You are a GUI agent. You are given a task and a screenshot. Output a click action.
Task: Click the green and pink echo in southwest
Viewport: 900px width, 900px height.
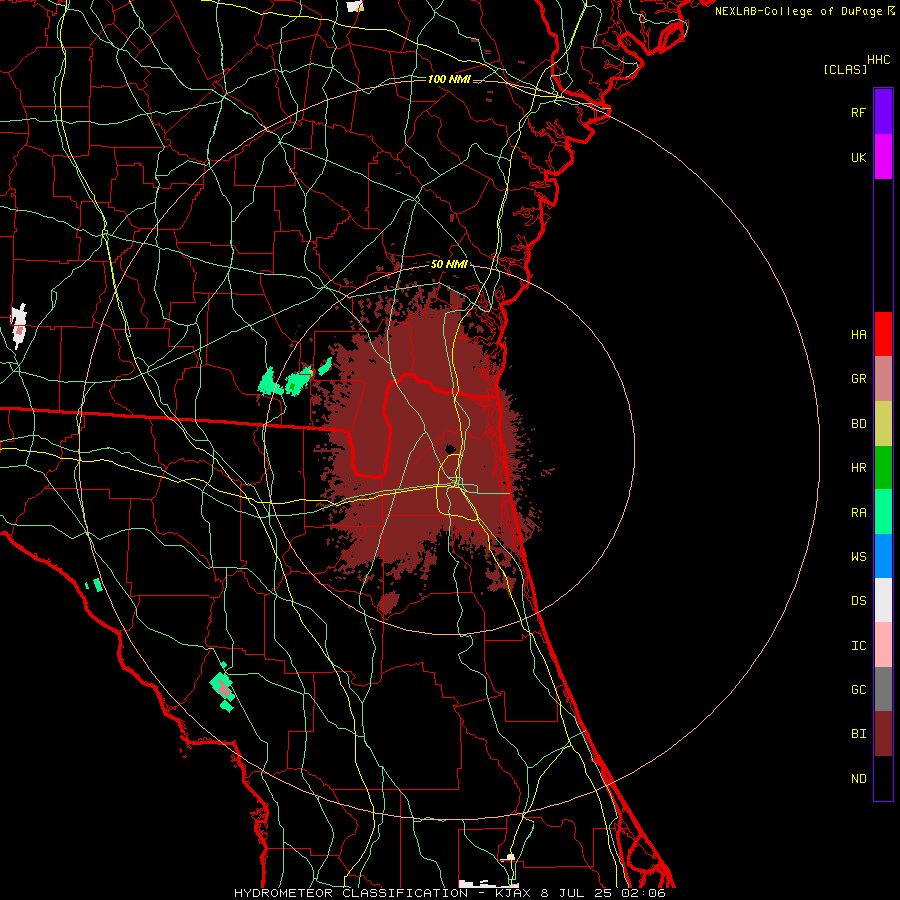[x=222, y=688]
